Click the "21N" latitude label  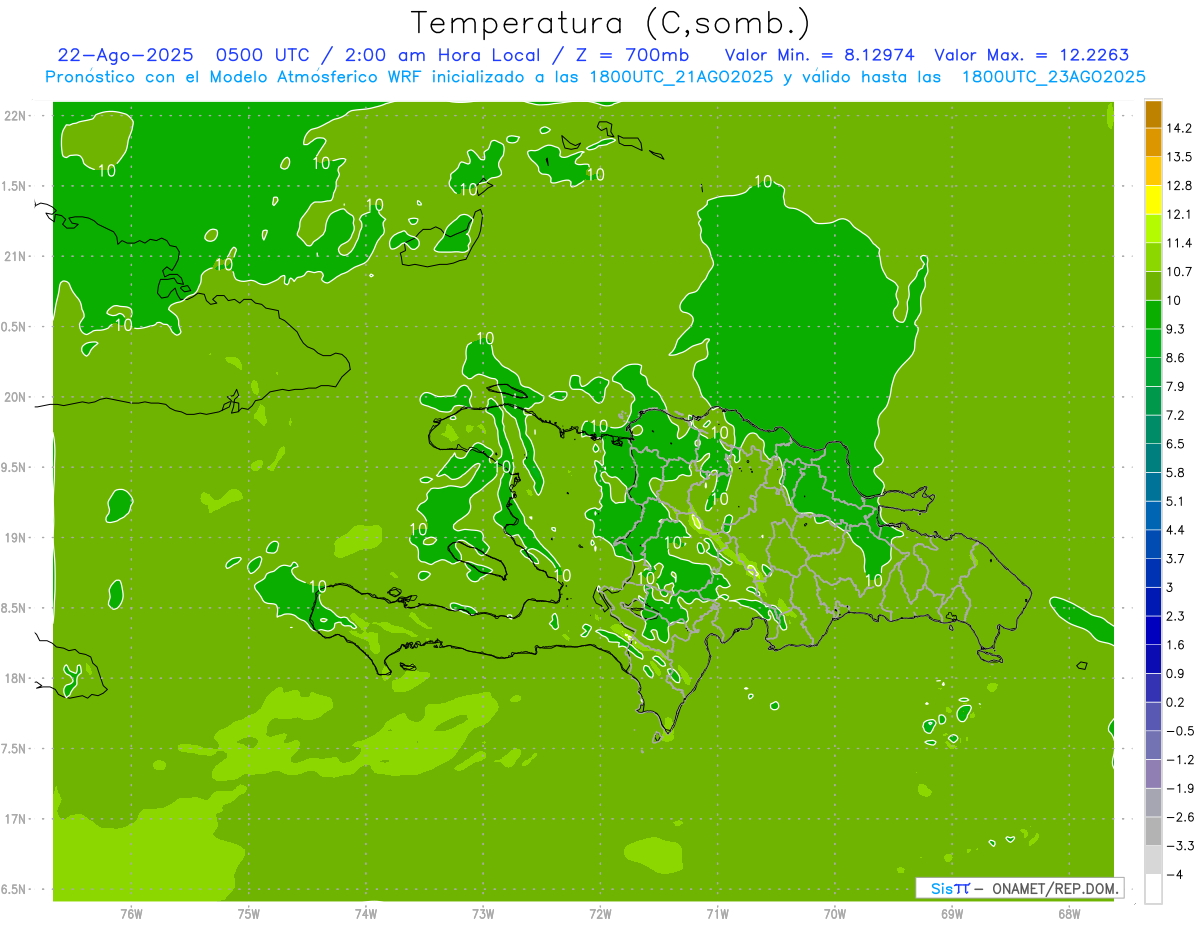16,256
